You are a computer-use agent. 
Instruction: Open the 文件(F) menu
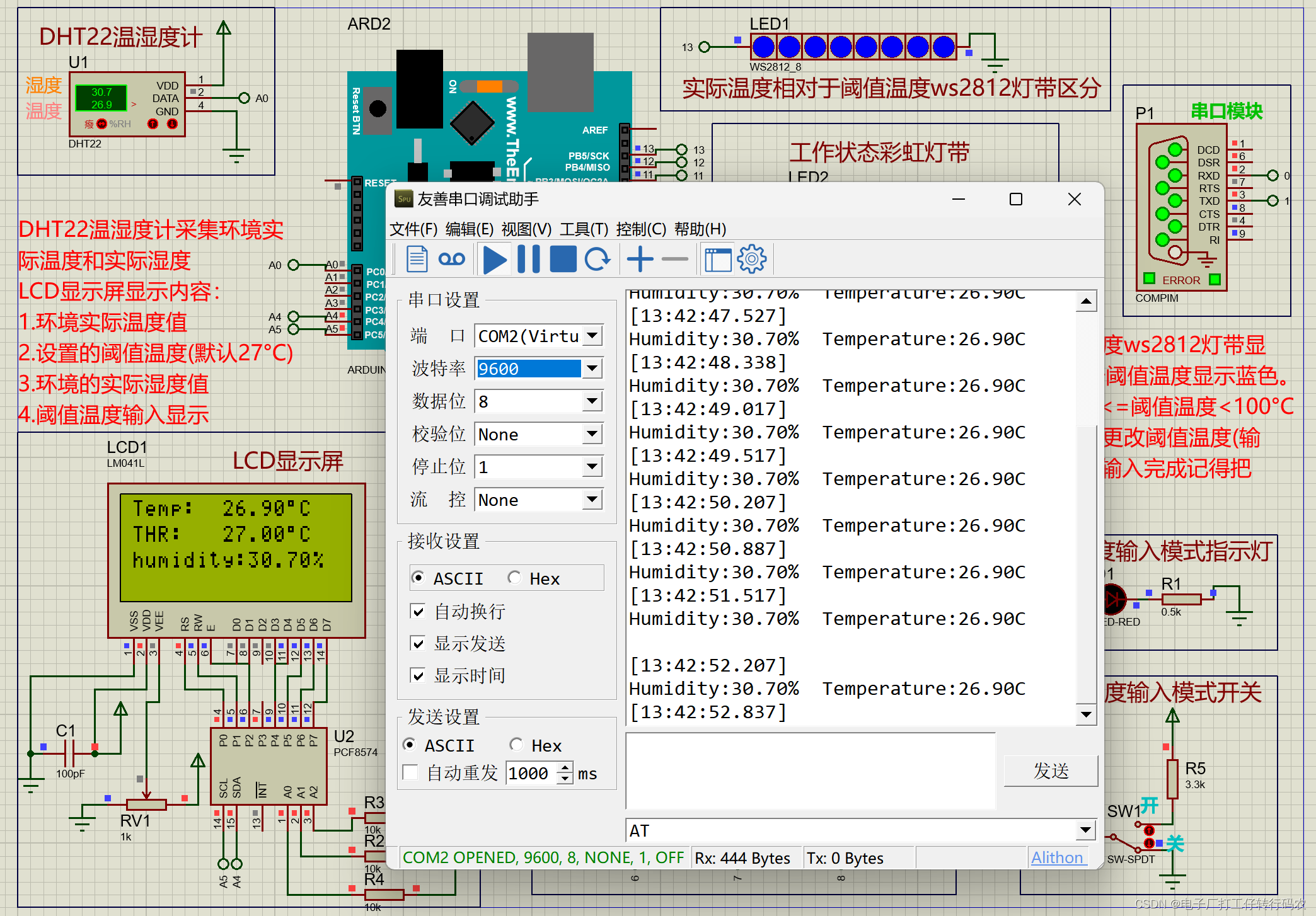point(413,229)
